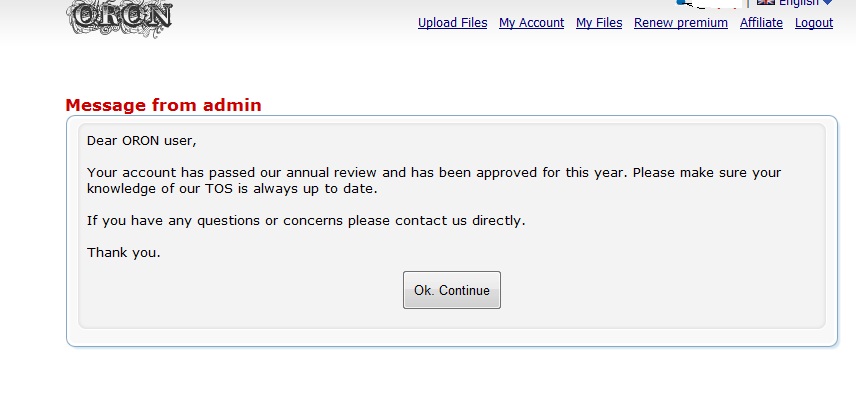Click the redacted username beside user icon
This screenshot has height=414, width=856.
714,3
